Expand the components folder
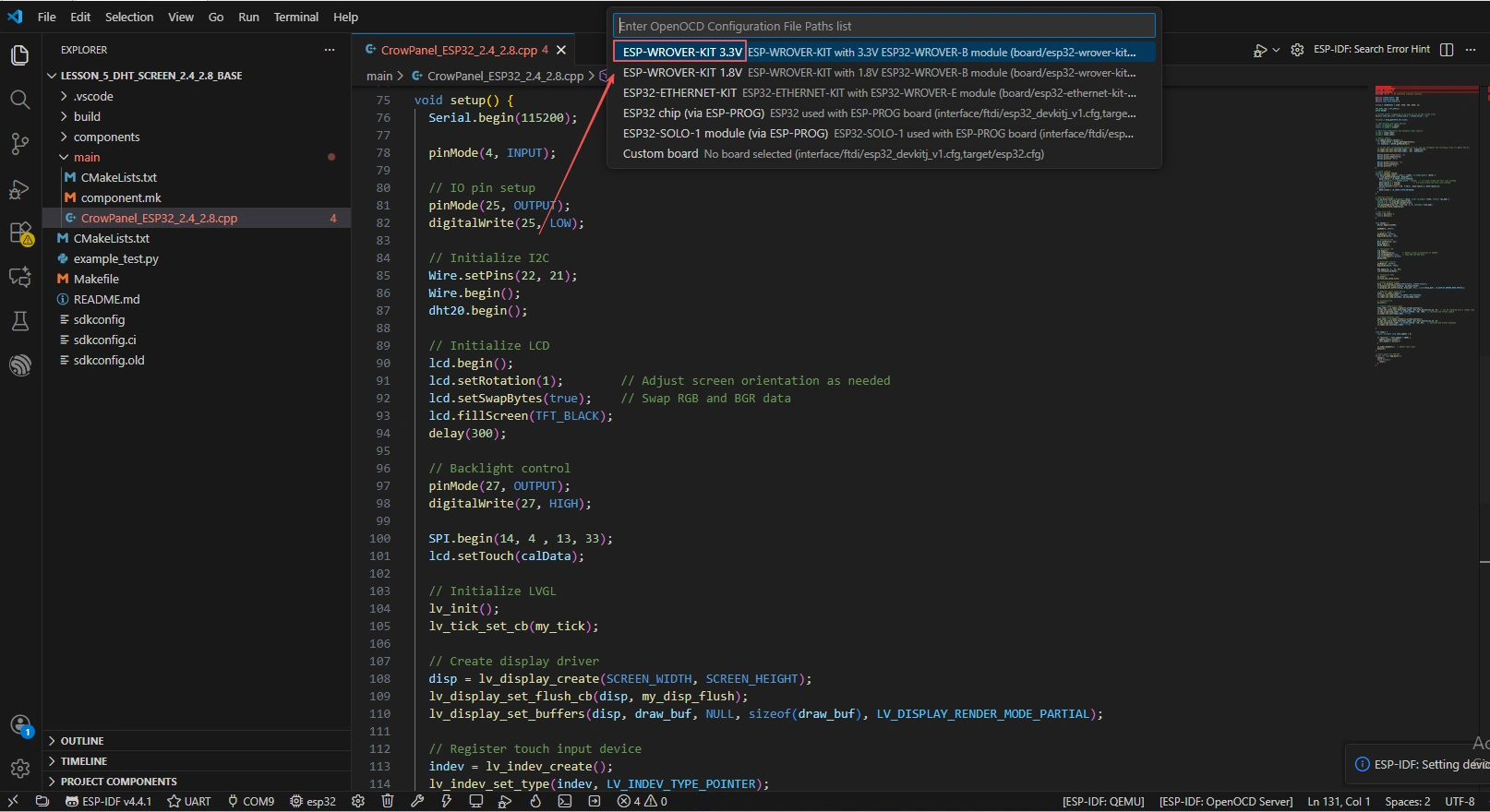 [106, 137]
